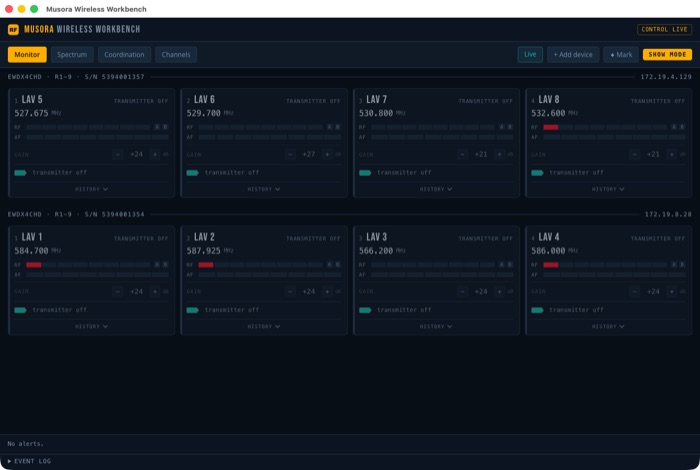Decrease LAV 2 gain with minus button
This screenshot has height=470, width=700.
click(290, 291)
